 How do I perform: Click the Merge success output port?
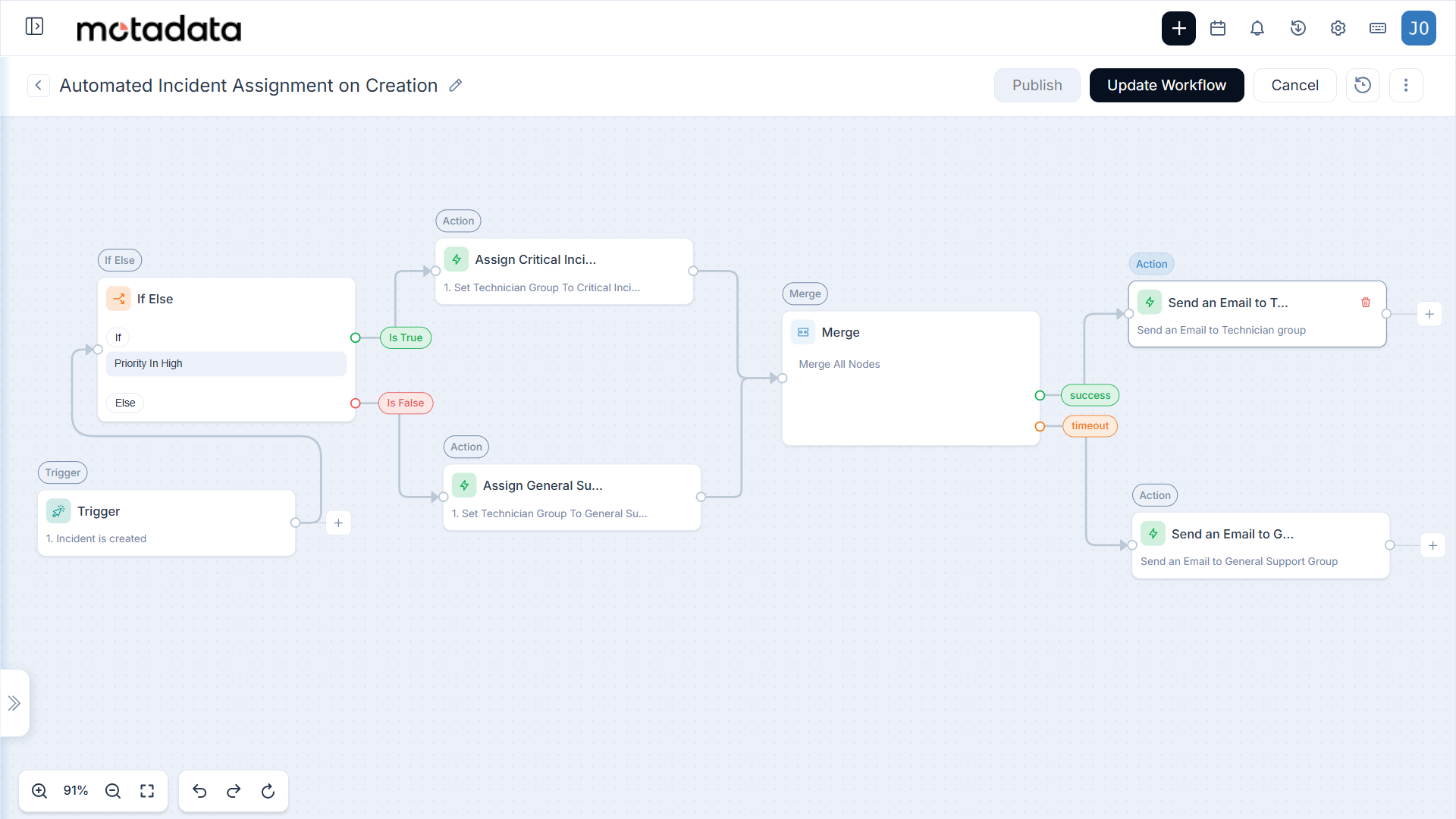tap(1040, 395)
